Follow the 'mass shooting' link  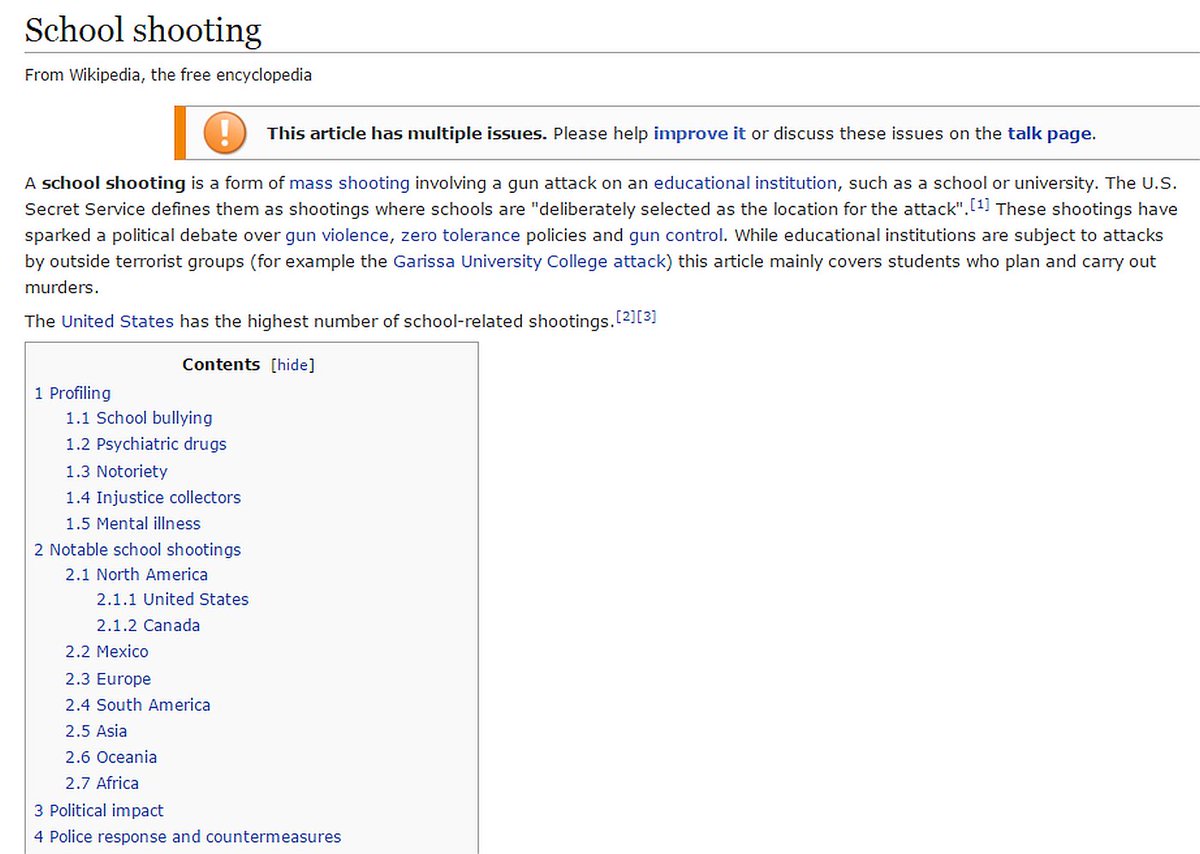point(349,183)
